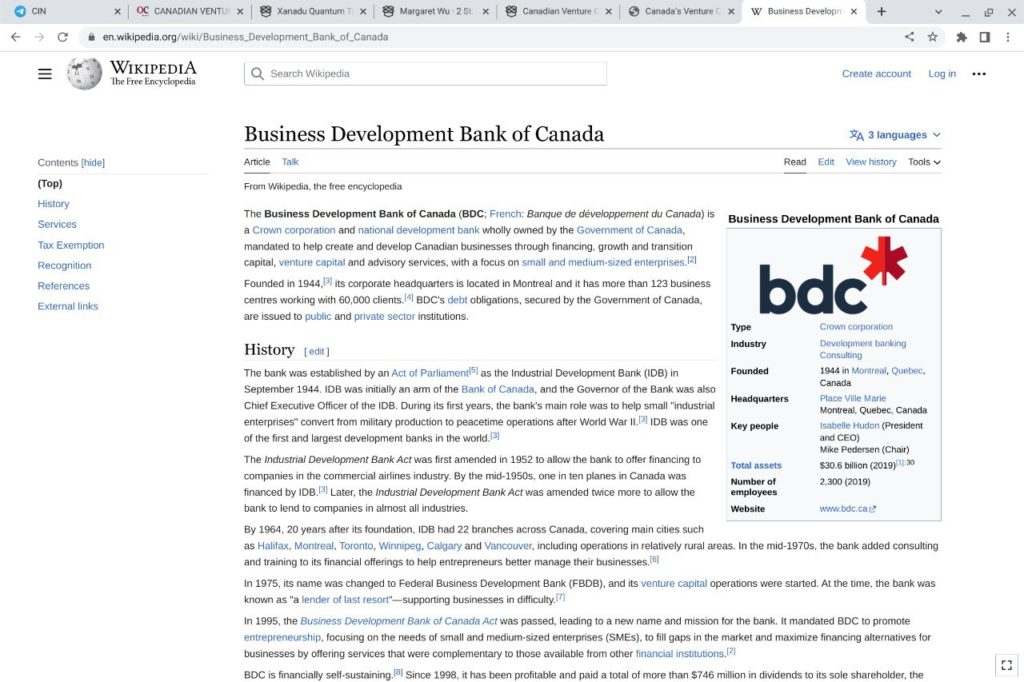Screen dimensions: 1024x682
Task: Close the Xanadu Quantum tab
Action: point(362,11)
